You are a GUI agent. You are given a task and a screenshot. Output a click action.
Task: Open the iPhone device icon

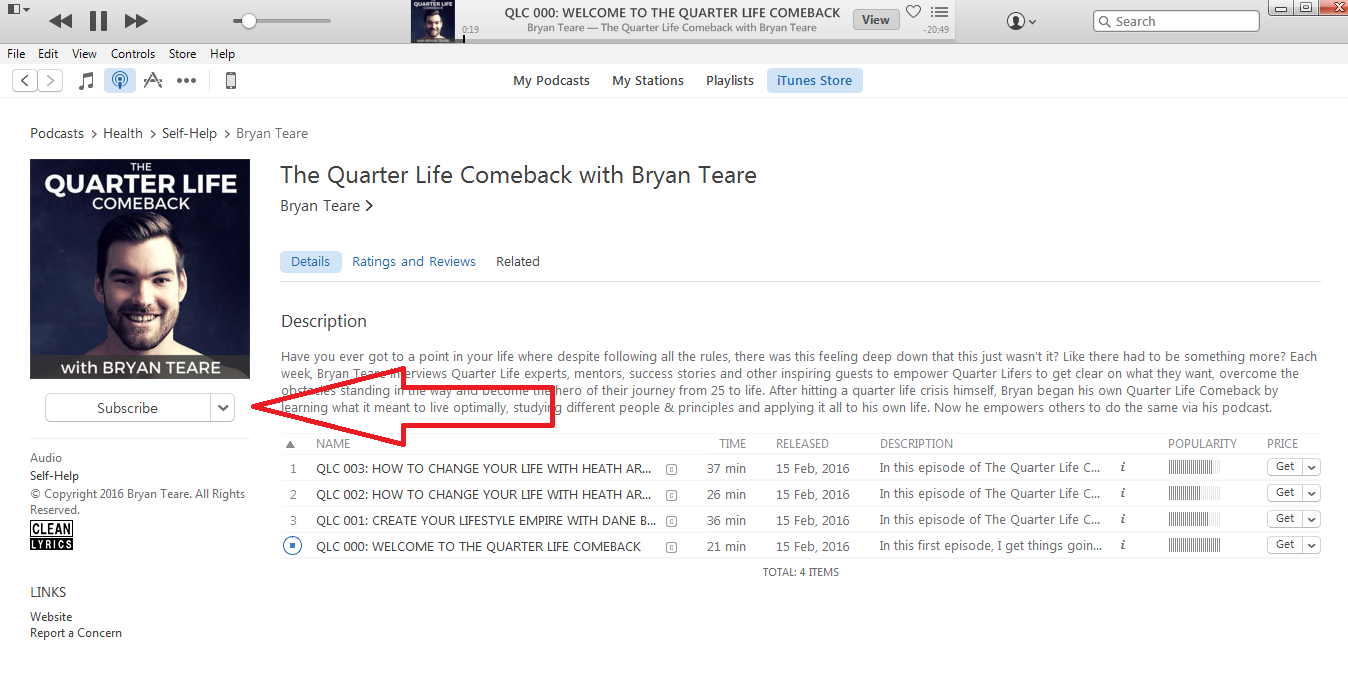coord(230,81)
